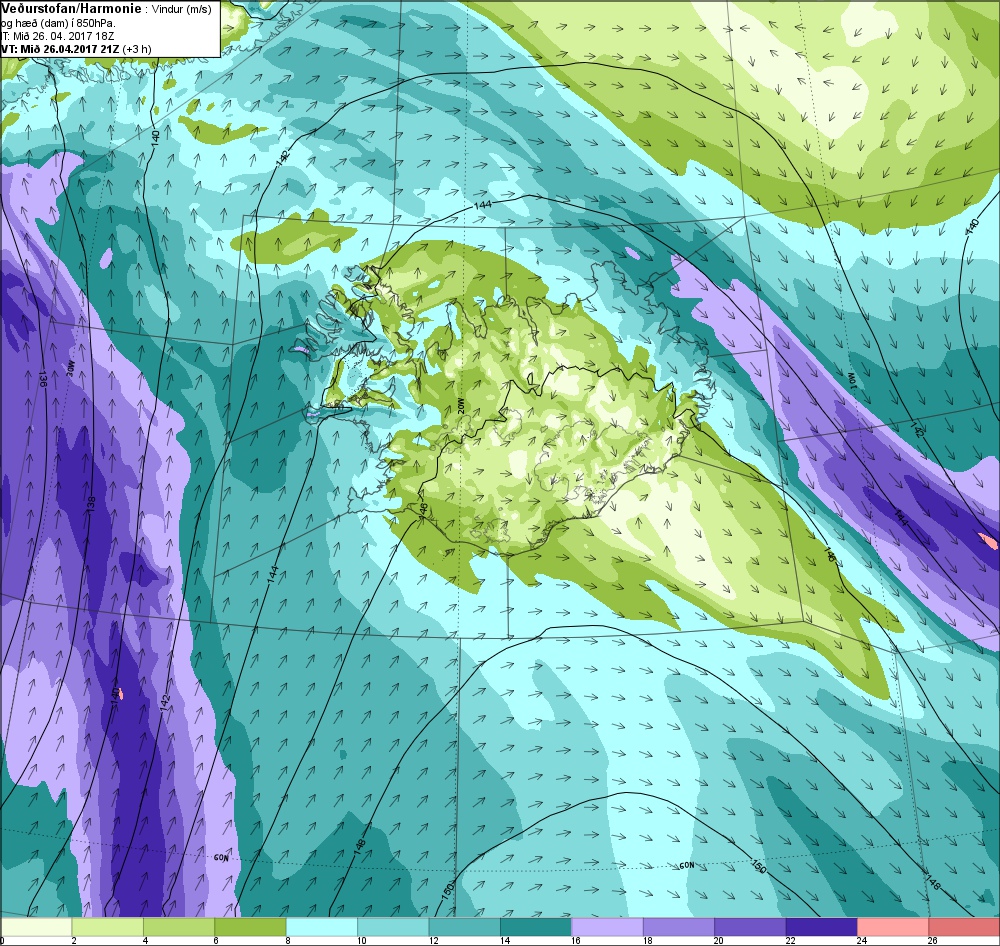
Task: Click the legend value 24
Action: point(861,940)
